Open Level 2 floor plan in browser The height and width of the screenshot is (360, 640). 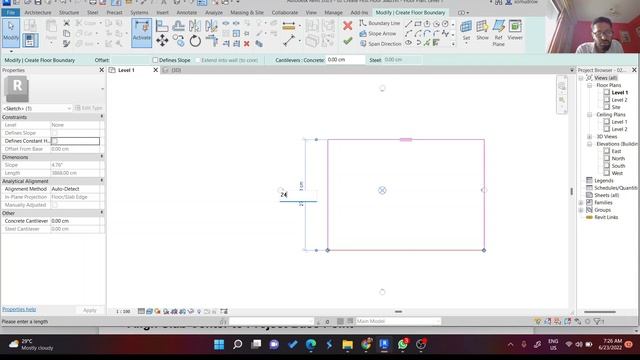point(619,100)
